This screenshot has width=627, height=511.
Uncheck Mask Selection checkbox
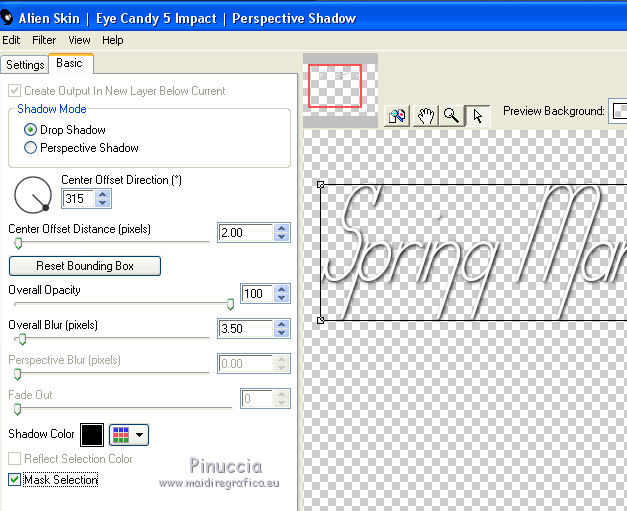click(x=14, y=479)
